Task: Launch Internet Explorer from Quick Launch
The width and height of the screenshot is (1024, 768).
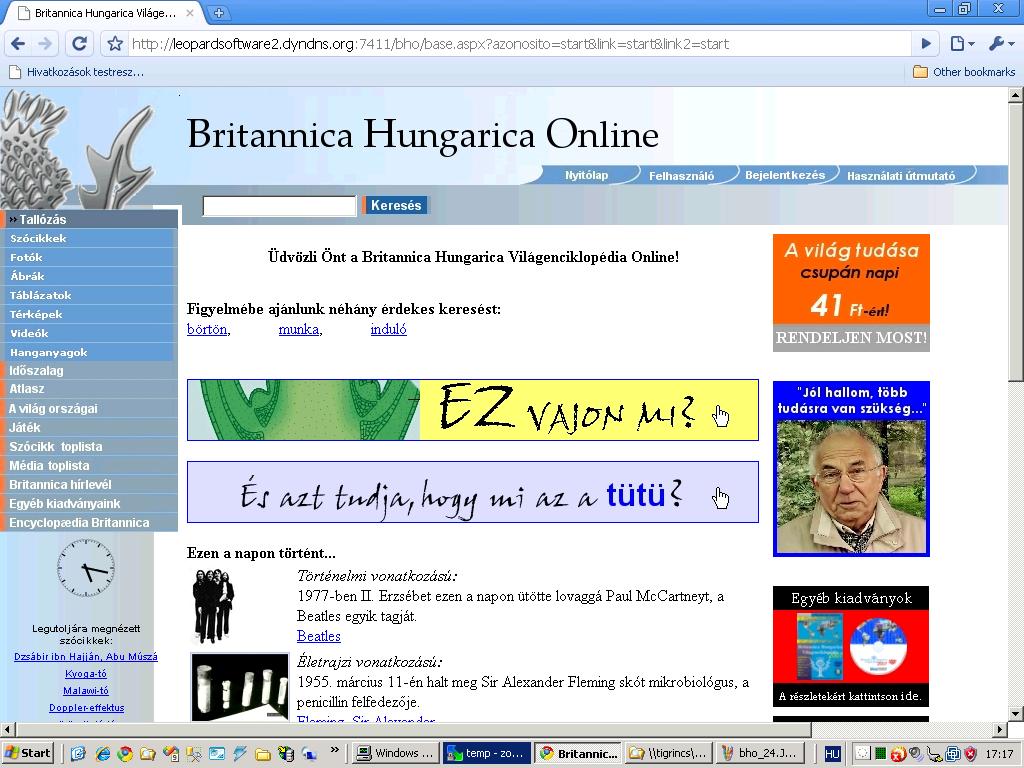Action: 103,754
